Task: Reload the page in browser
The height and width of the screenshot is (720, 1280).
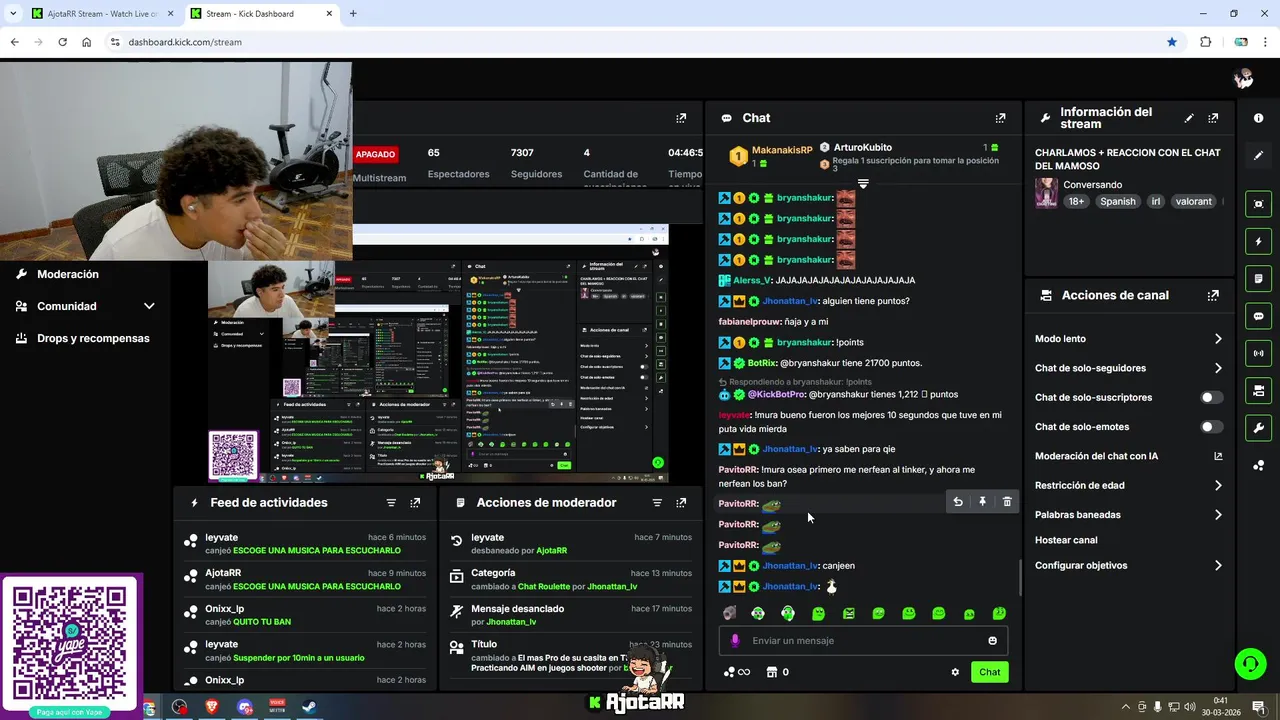Action: click(62, 42)
